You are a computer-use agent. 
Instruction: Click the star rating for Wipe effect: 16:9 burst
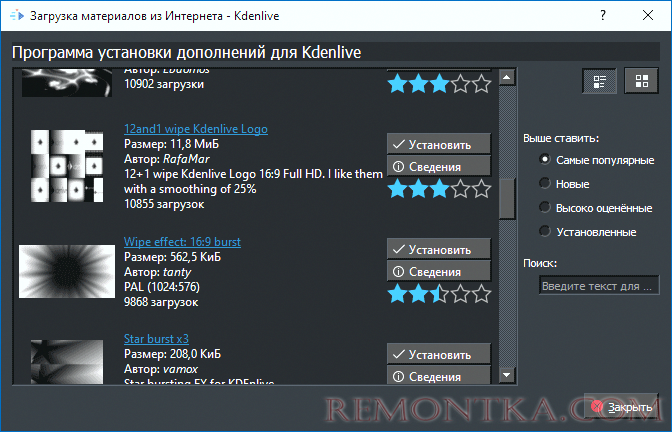[x=439, y=293]
